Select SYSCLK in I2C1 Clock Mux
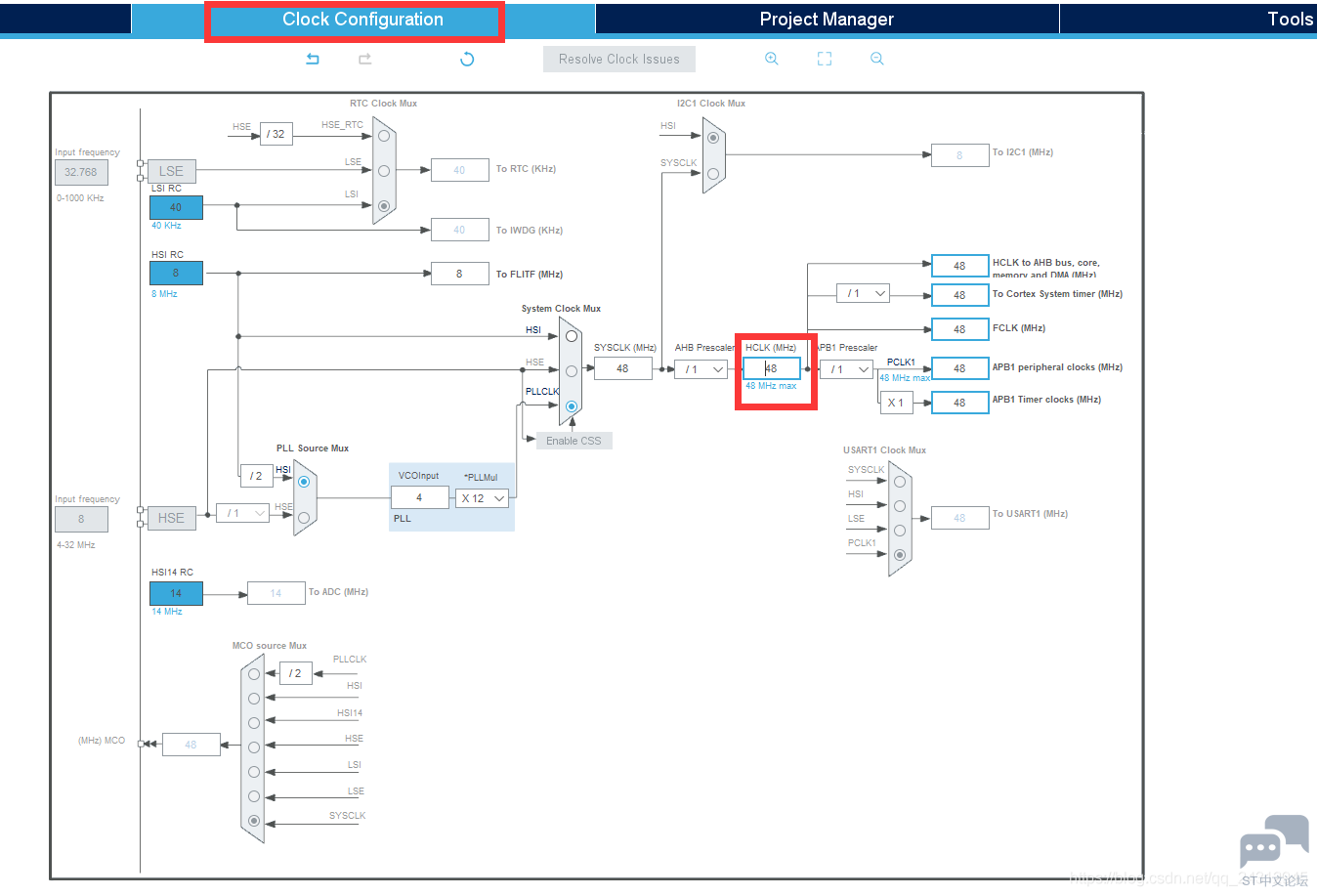1317x896 pixels. point(713,174)
